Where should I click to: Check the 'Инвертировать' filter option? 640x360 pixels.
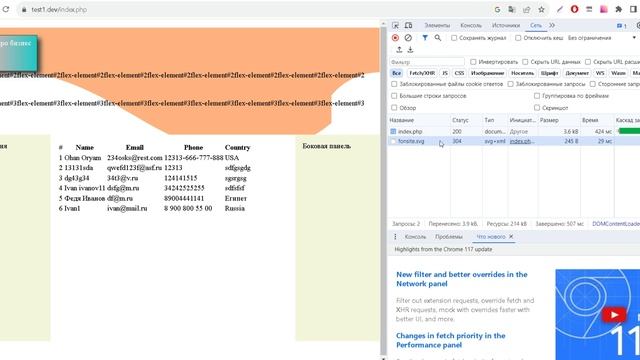click(473, 62)
